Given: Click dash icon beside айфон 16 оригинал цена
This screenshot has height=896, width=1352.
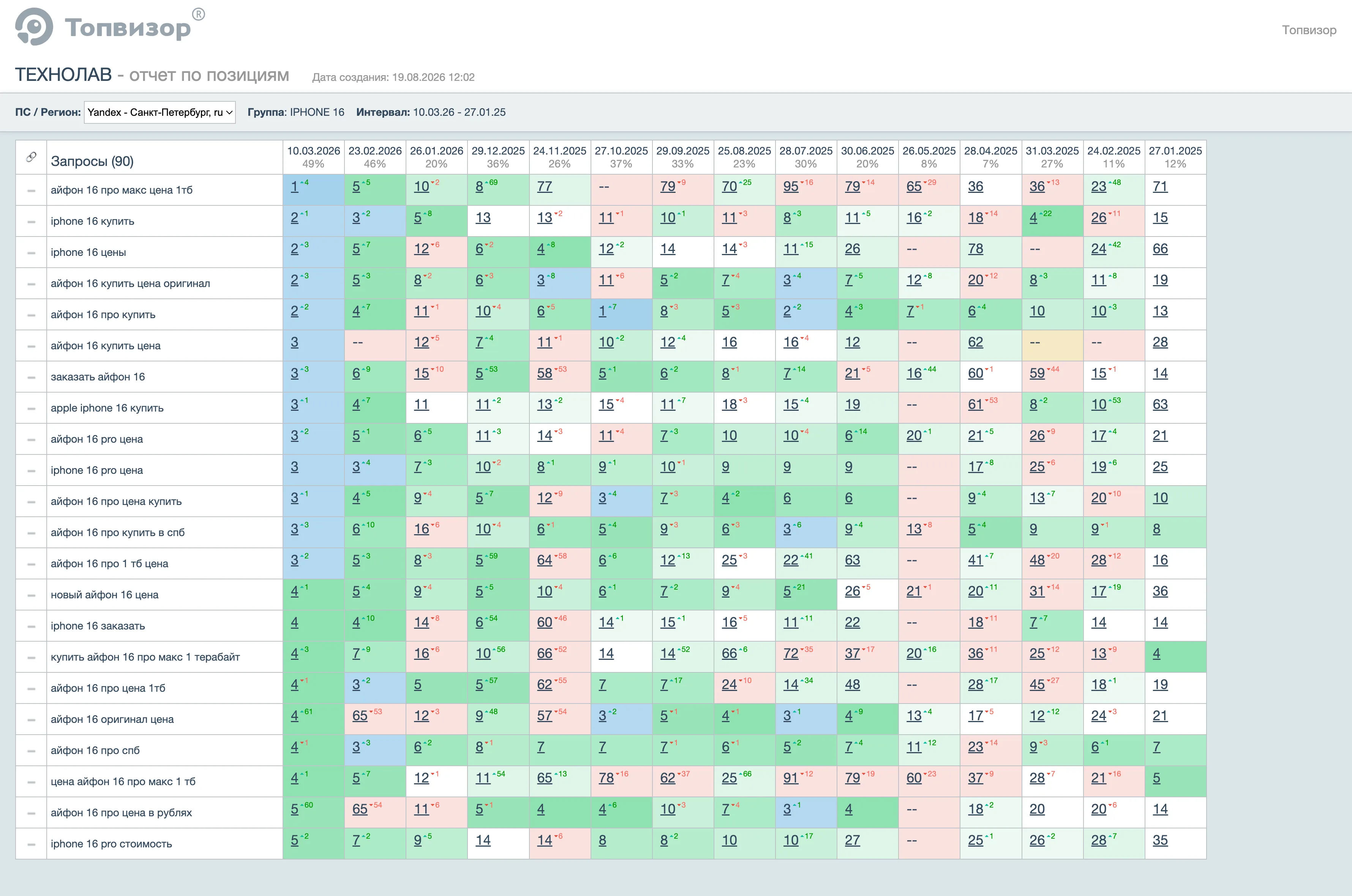Looking at the screenshot, I should pyautogui.click(x=32, y=720).
